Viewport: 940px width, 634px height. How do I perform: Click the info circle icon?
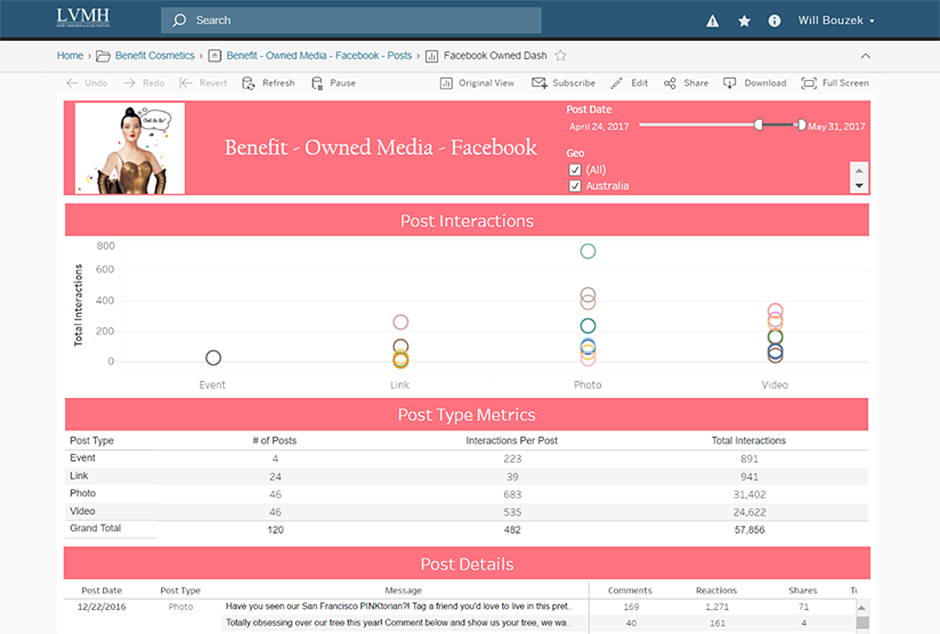coord(775,21)
